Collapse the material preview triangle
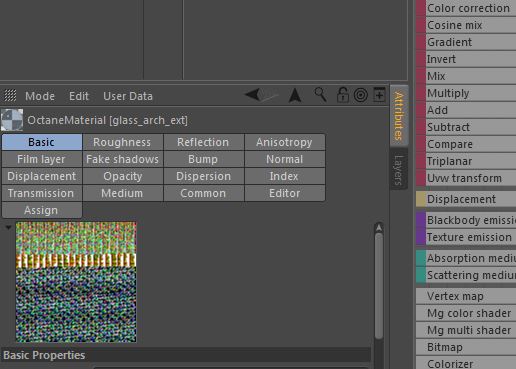Image resolution: width=516 pixels, height=369 pixels. coord(8,228)
